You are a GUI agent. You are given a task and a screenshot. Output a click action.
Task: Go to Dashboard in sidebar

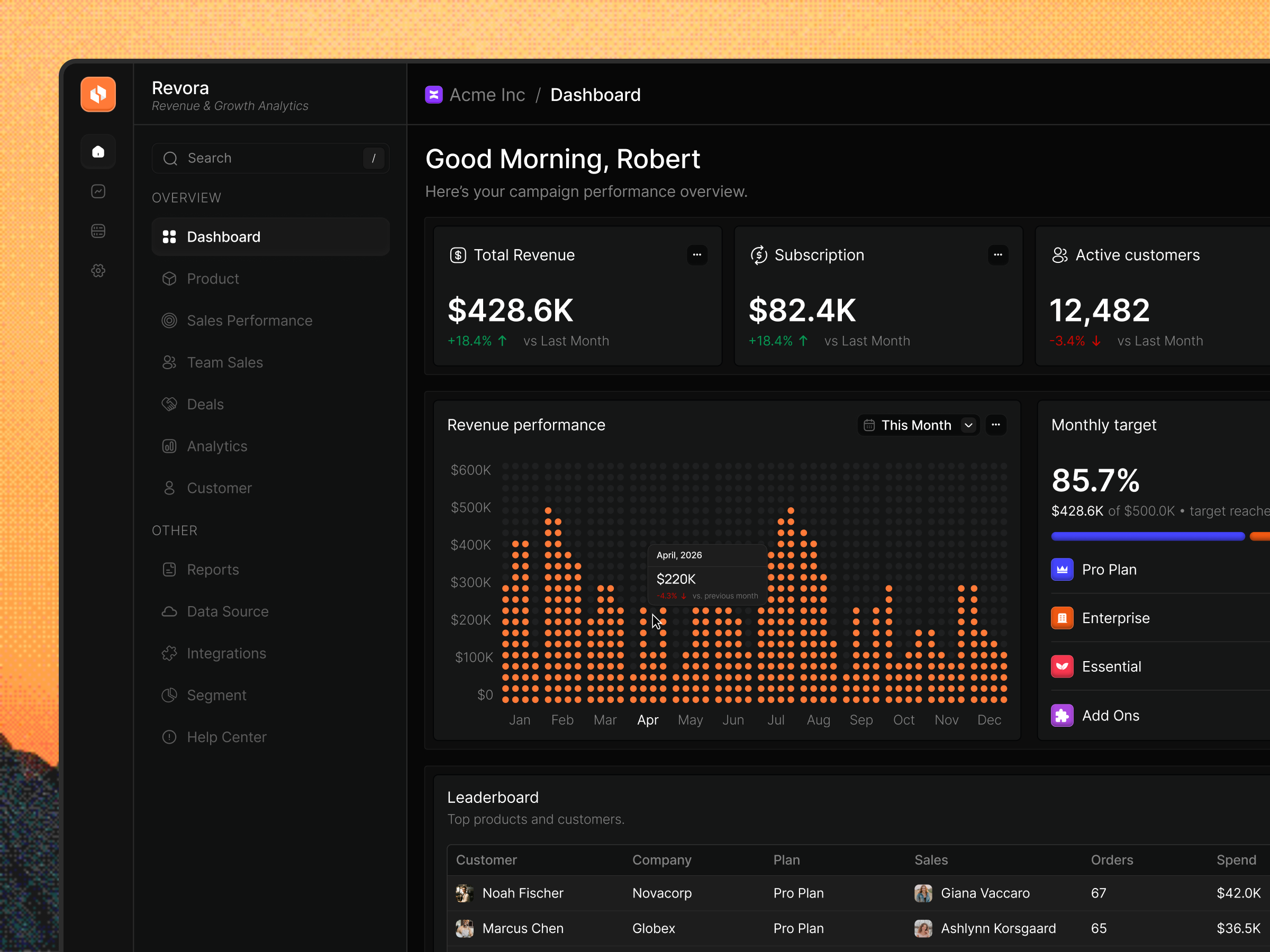270,236
